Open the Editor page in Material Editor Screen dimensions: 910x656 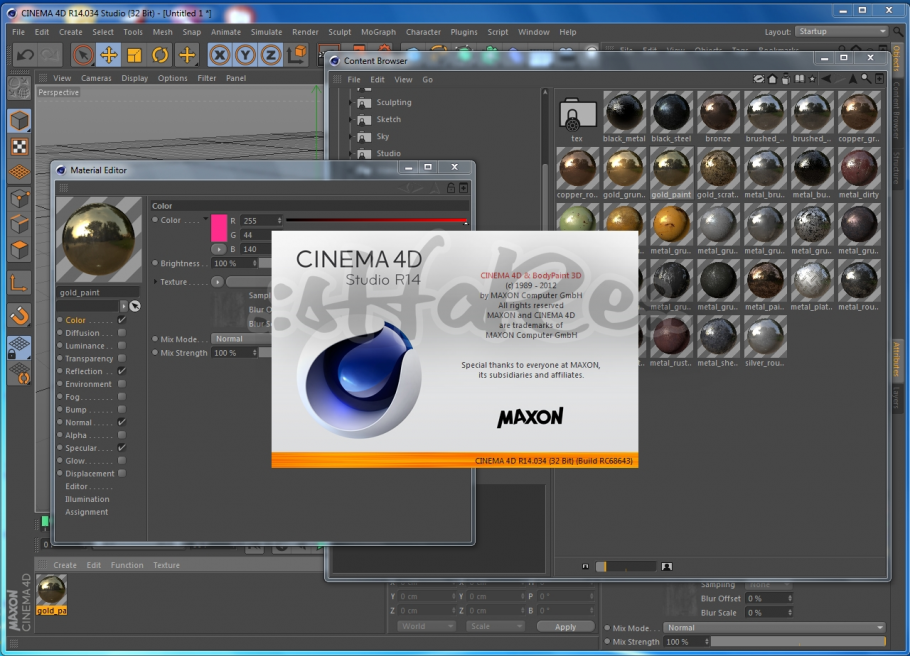pos(77,486)
